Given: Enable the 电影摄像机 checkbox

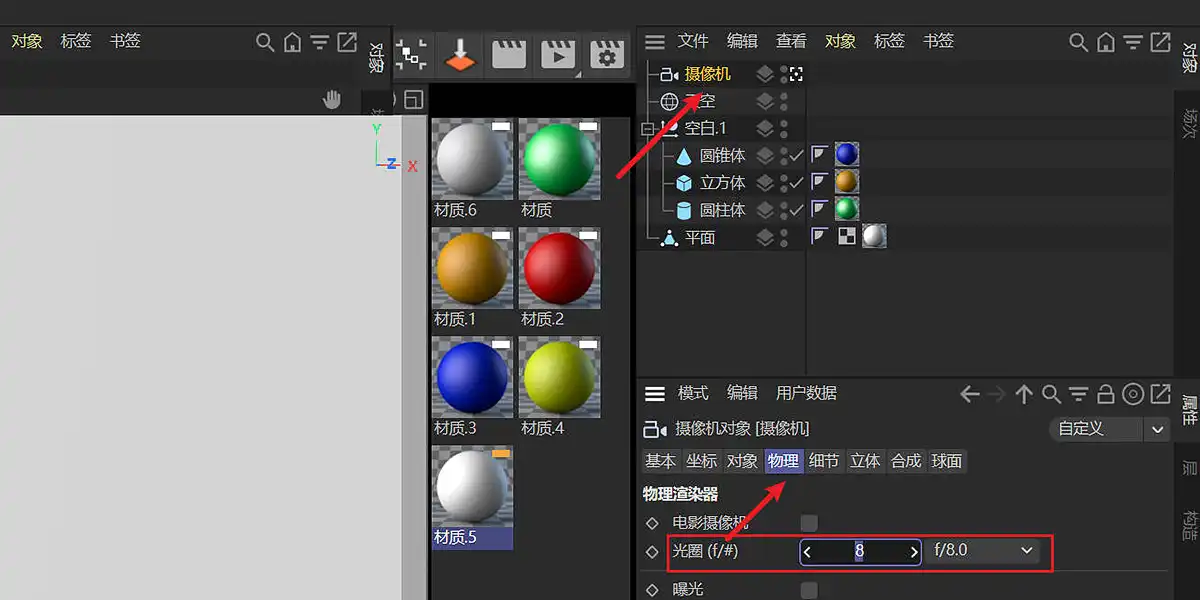Looking at the screenshot, I should point(809,523).
